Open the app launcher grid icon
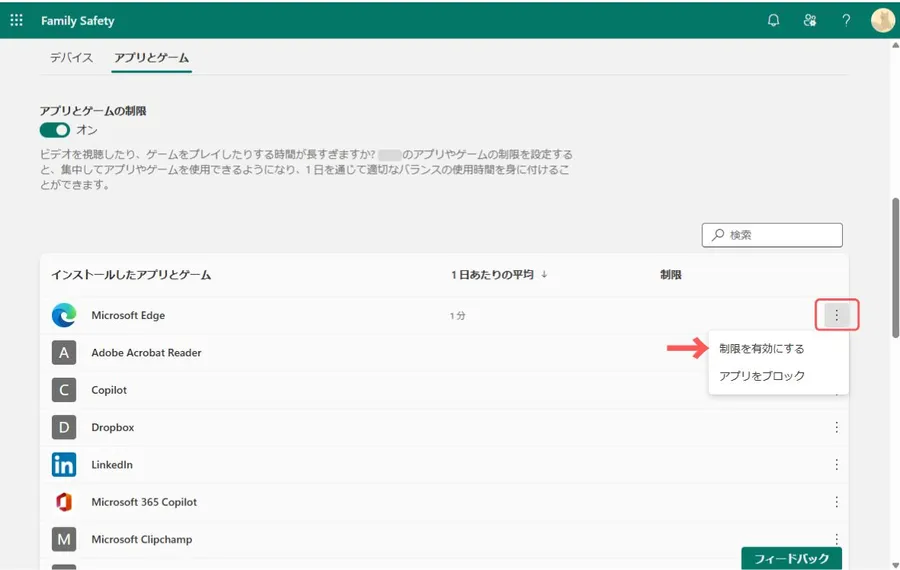The width and height of the screenshot is (900, 570). click(x=16, y=20)
